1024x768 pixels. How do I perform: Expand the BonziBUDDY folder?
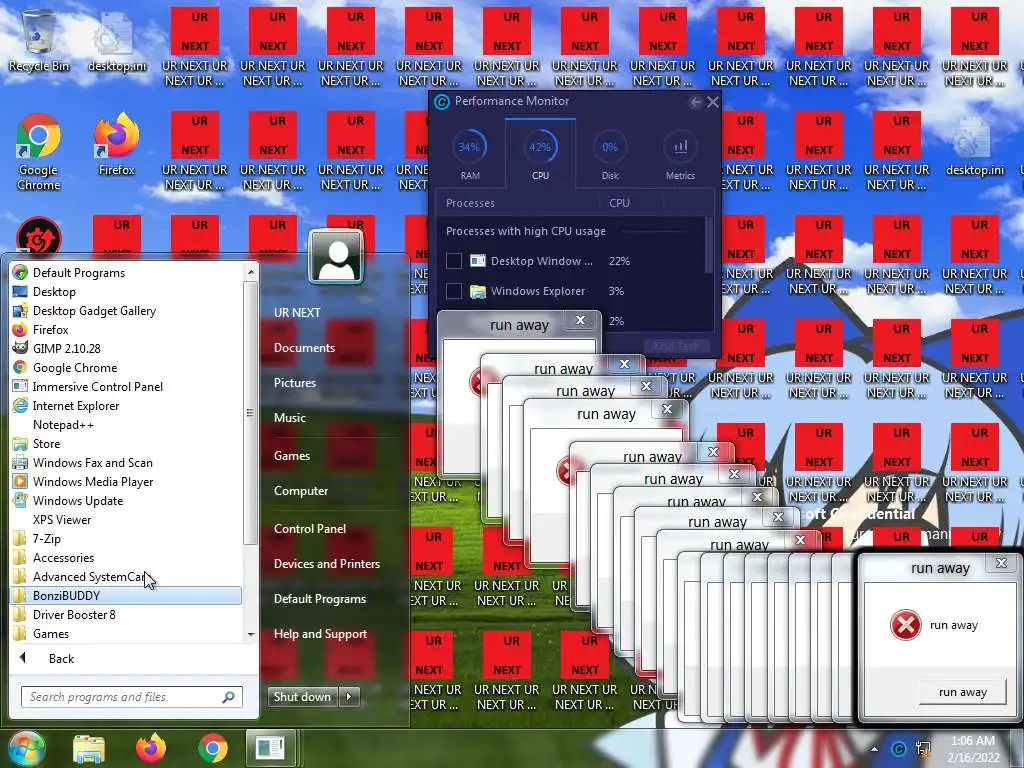coord(126,595)
